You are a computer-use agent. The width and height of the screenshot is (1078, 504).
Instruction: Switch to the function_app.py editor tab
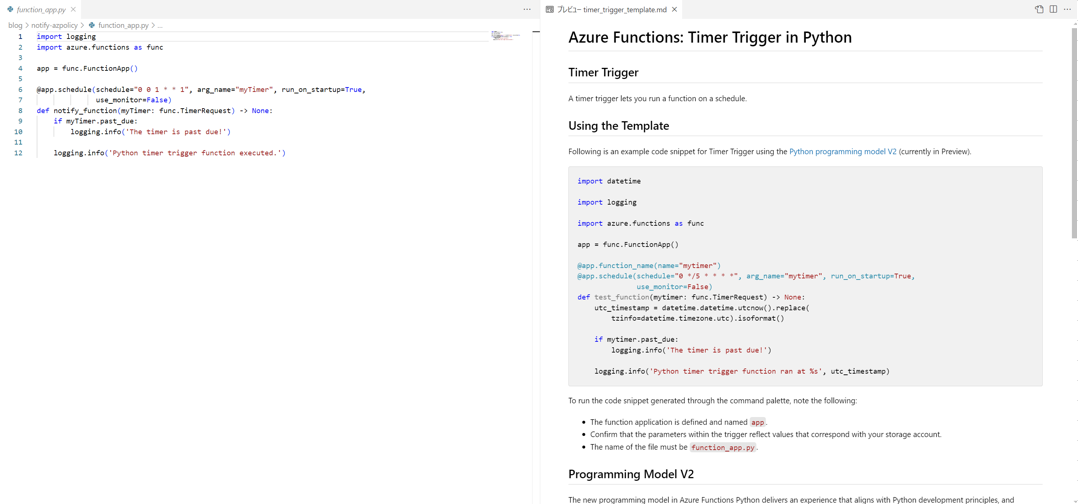41,10
